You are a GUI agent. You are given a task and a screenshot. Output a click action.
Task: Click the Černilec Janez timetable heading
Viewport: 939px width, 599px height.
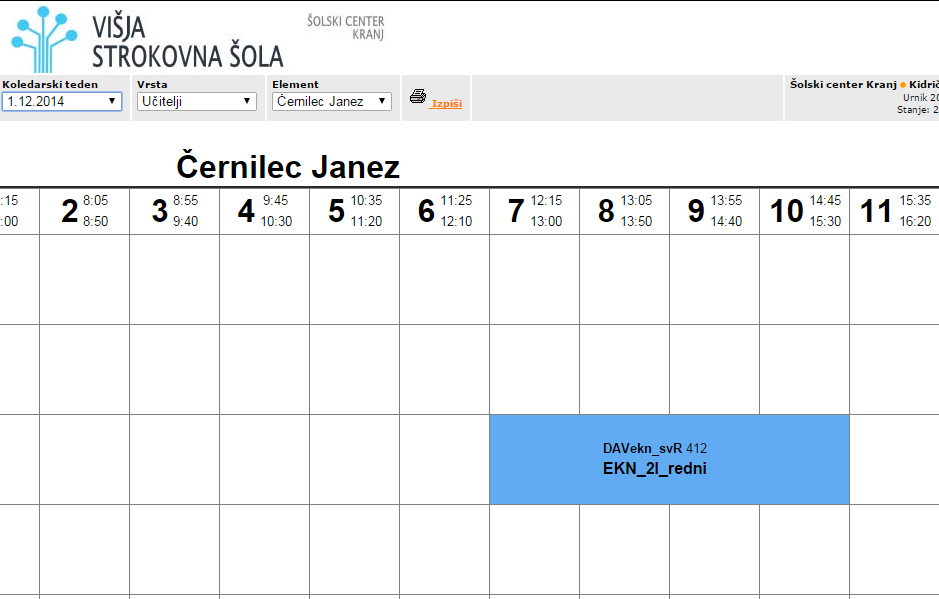click(x=288, y=166)
